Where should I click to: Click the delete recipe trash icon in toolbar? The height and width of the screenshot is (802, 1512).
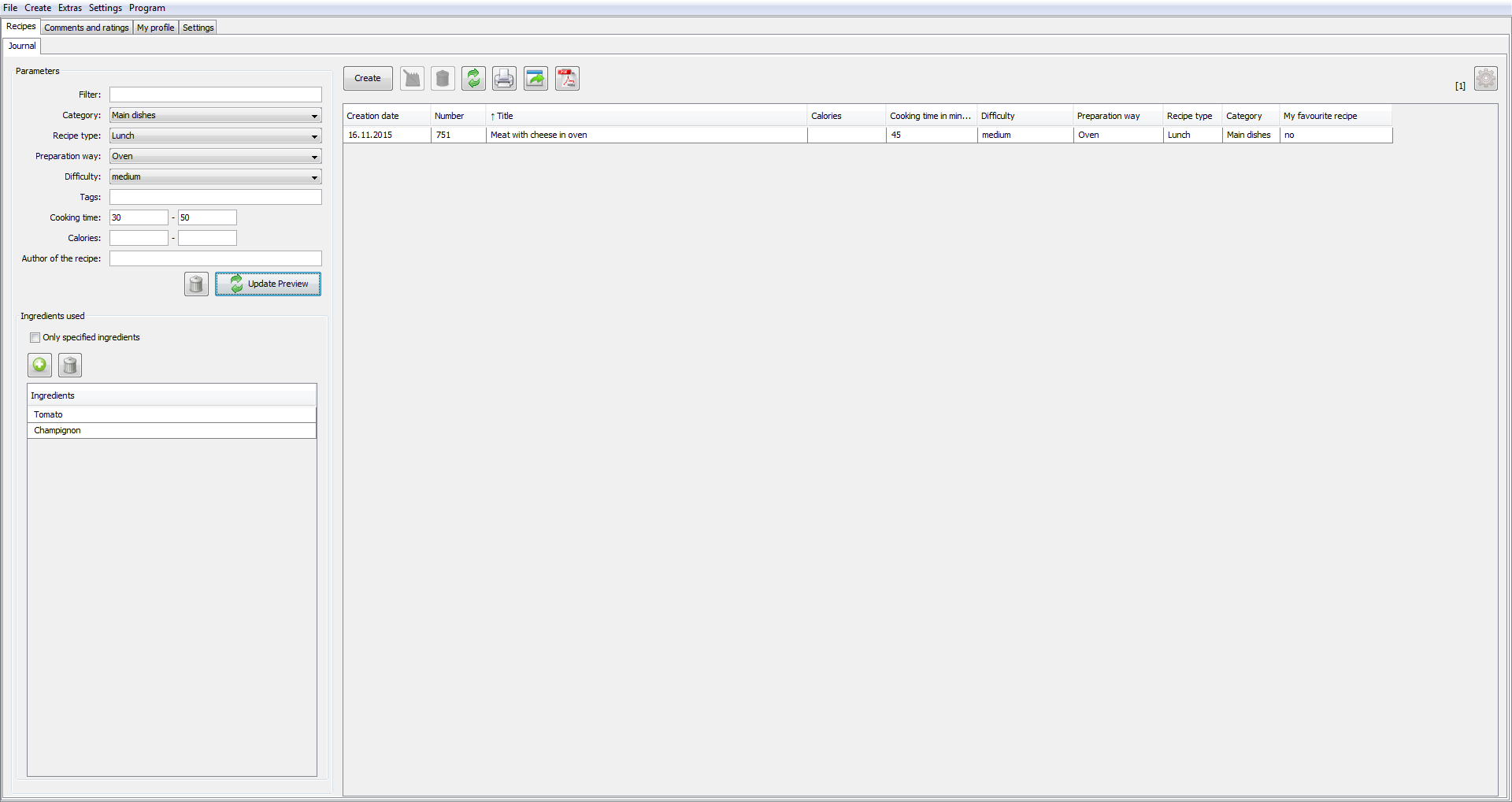443,78
